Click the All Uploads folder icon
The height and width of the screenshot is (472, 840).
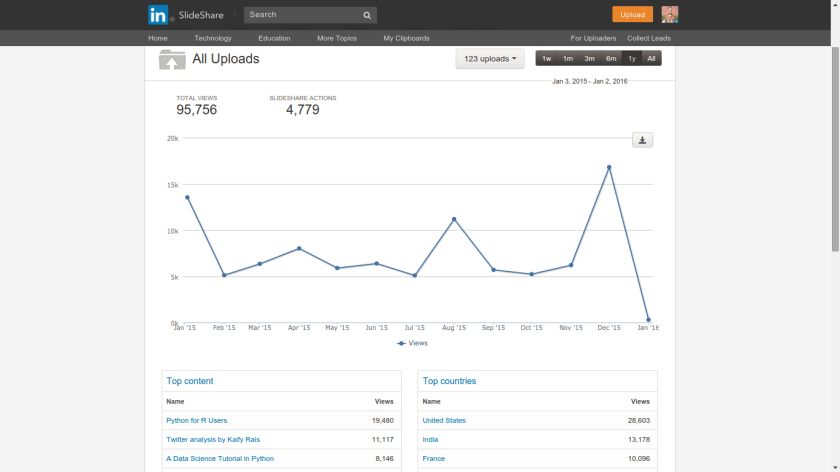(x=172, y=60)
